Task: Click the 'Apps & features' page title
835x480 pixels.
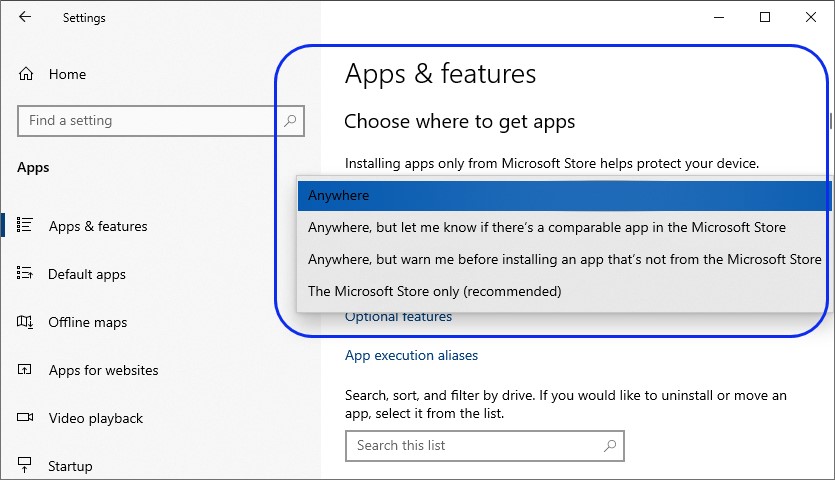Action: coord(440,74)
